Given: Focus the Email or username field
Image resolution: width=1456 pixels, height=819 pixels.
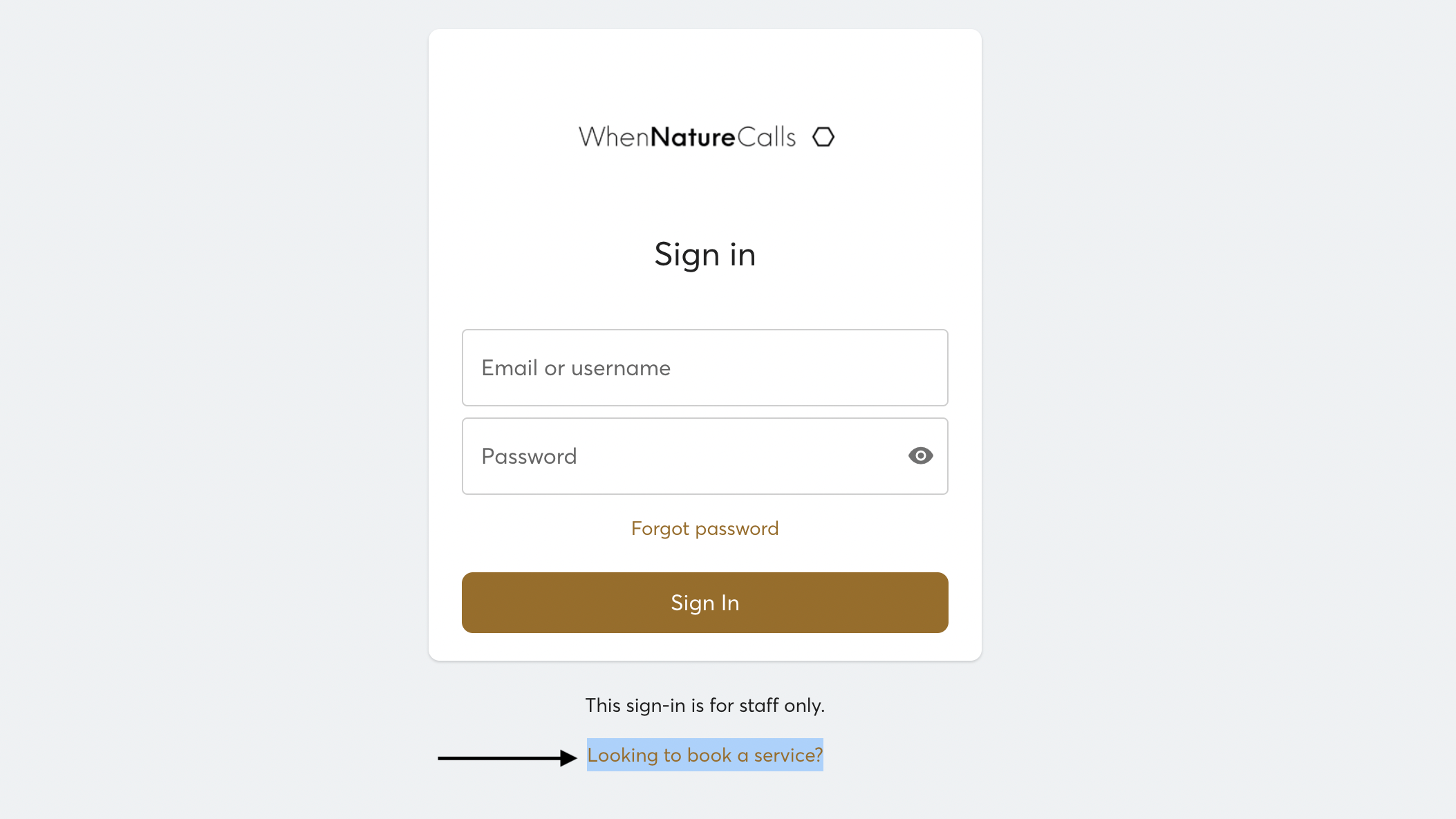Looking at the screenshot, I should (x=704, y=368).
